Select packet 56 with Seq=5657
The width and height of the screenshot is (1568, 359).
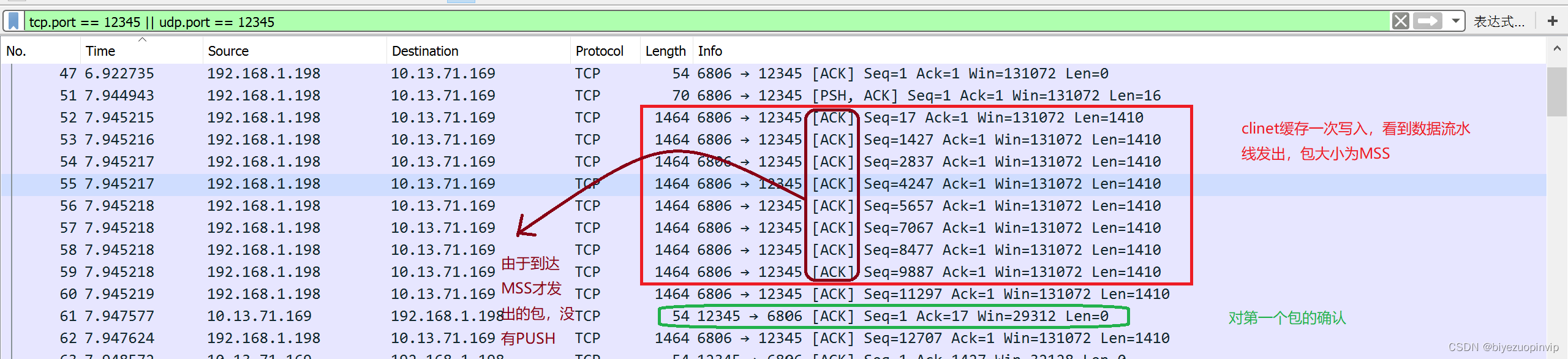pyautogui.click(x=773, y=206)
